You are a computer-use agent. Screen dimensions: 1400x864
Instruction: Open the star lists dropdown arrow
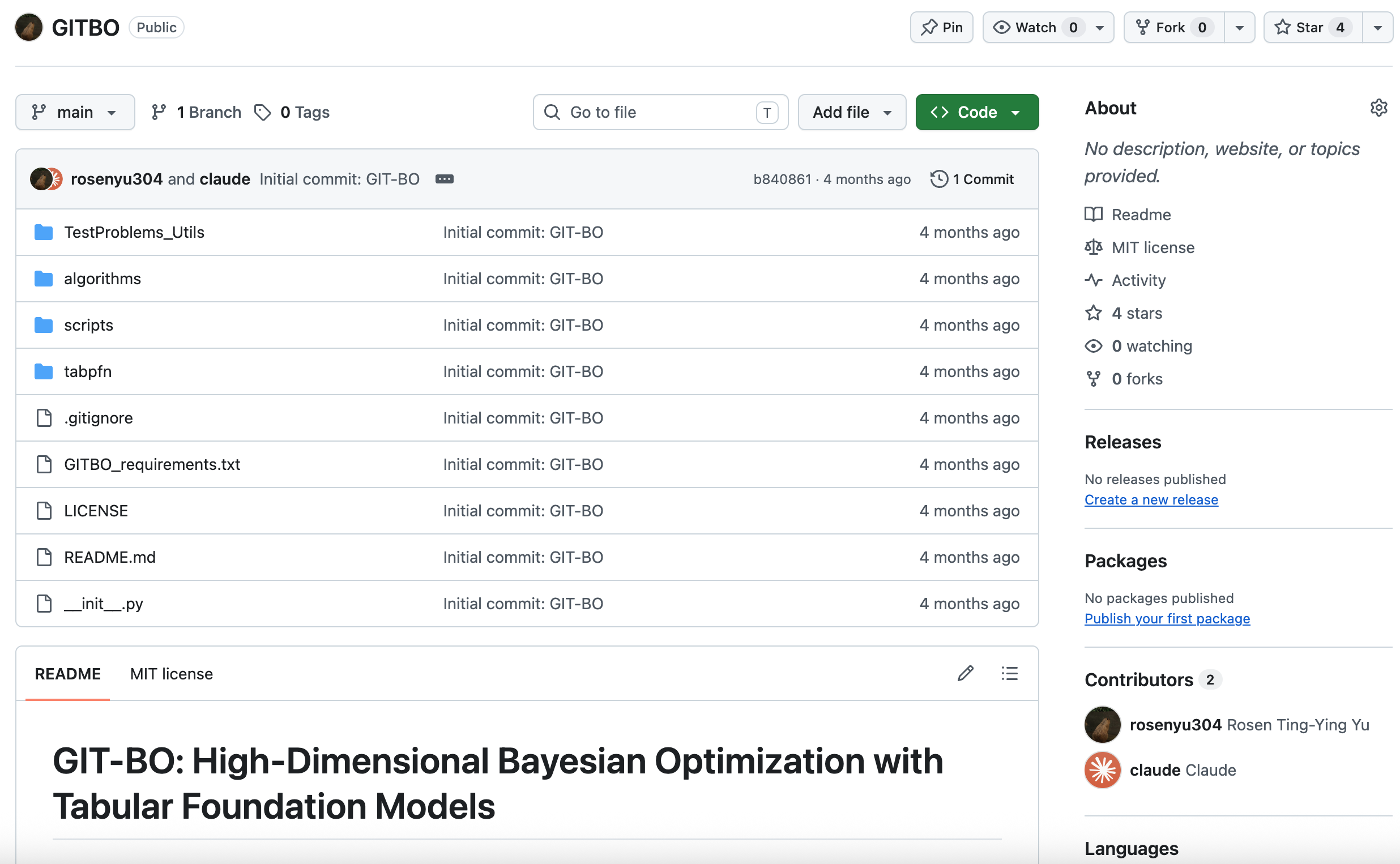tap(1377, 27)
